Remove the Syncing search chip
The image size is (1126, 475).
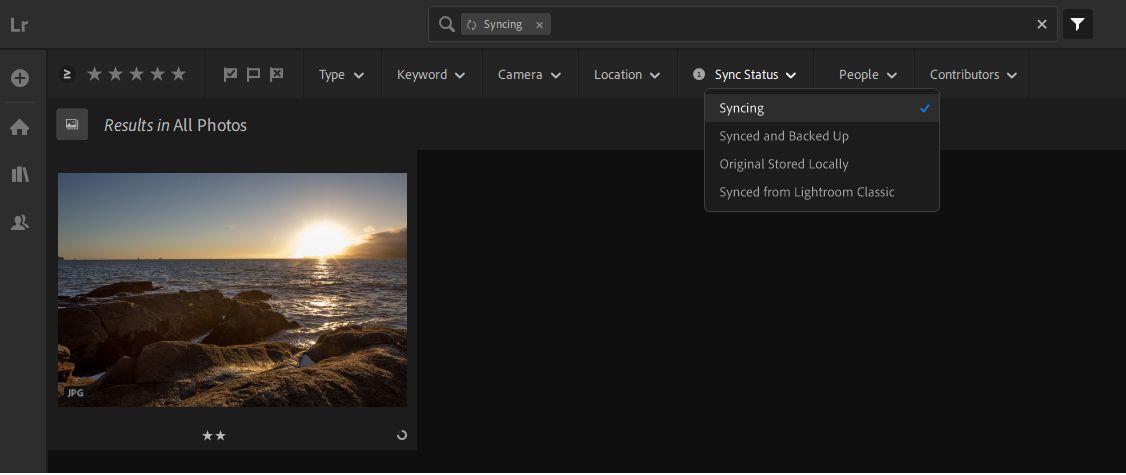tap(539, 25)
